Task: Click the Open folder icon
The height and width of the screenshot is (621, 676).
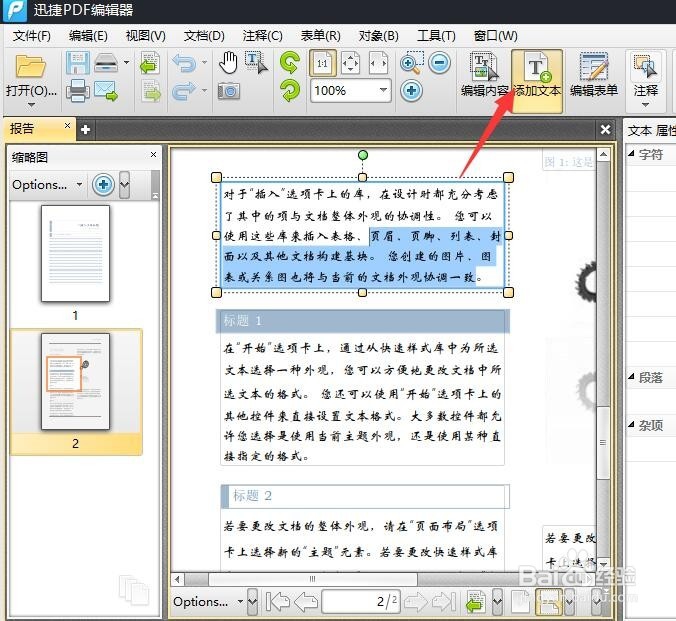Action: pyautogui.click(x=30, y=67)
